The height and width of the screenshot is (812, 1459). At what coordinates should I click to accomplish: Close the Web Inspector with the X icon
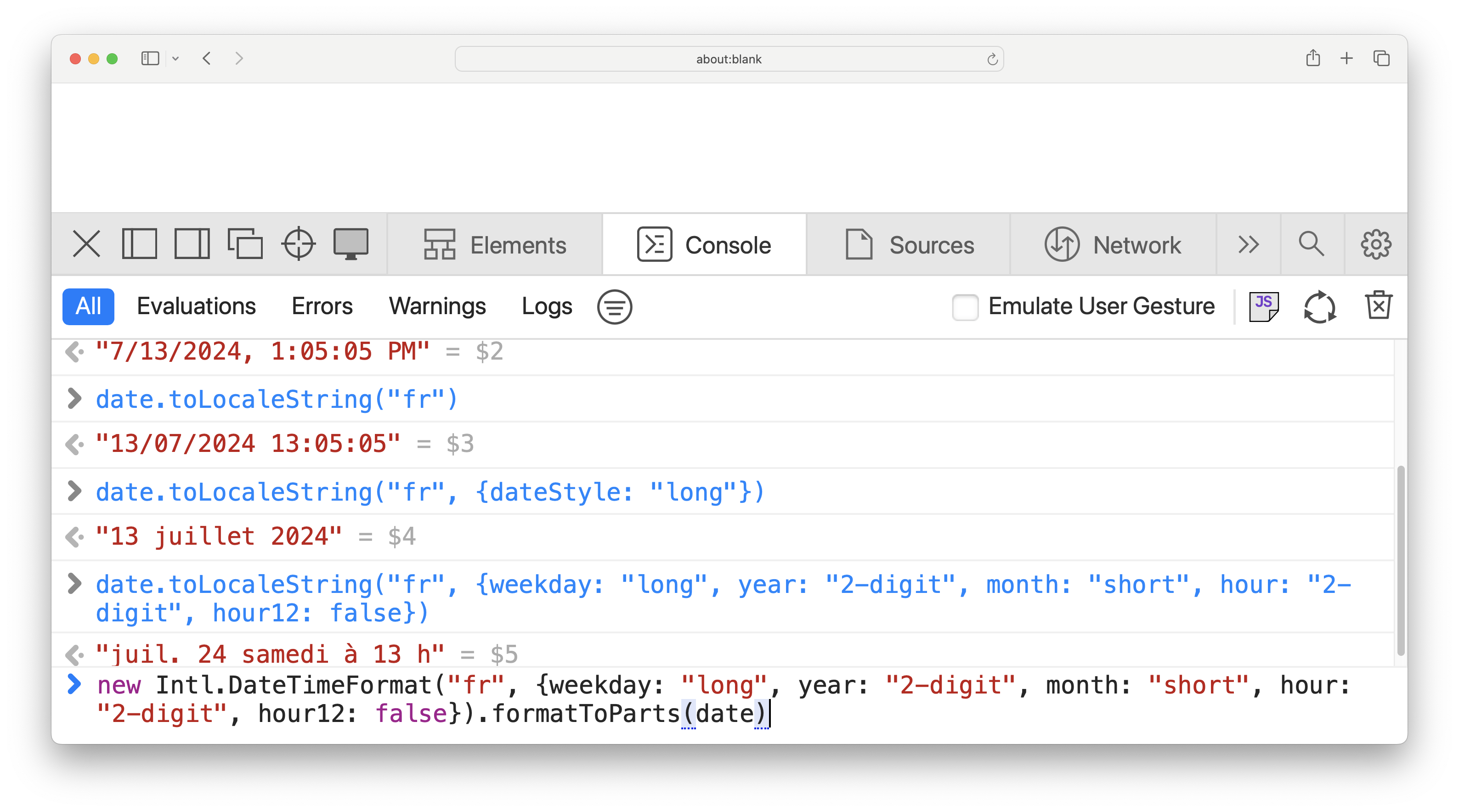86,245
